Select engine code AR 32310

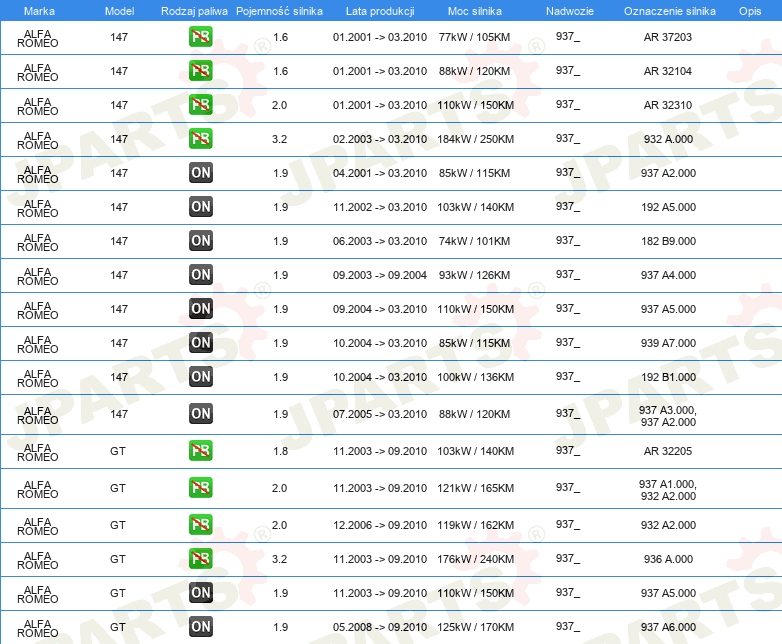[668, 105]
